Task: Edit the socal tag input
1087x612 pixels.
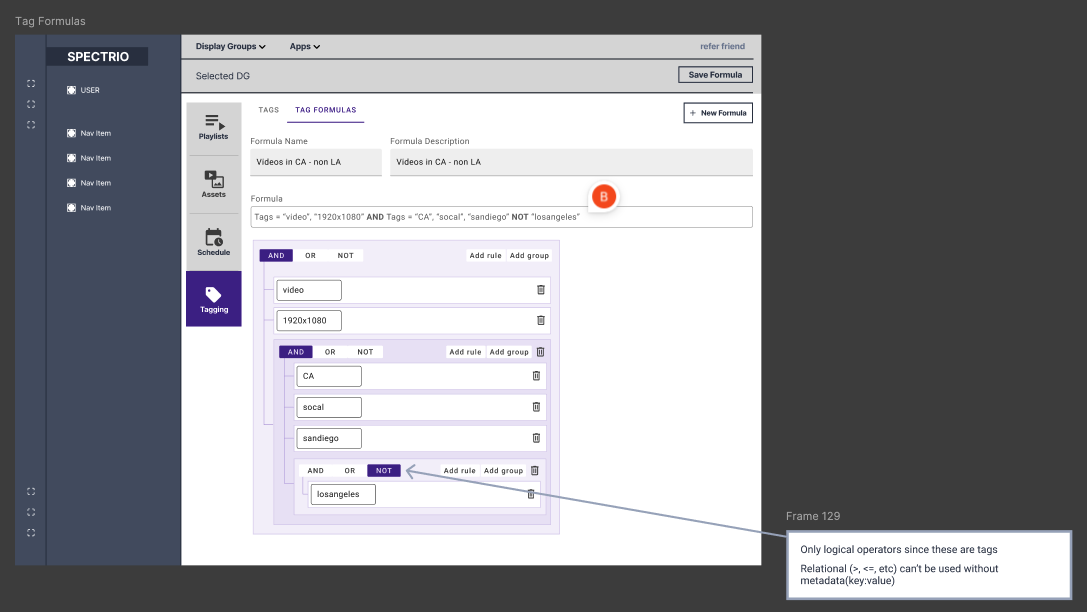Action: [329, 408]
